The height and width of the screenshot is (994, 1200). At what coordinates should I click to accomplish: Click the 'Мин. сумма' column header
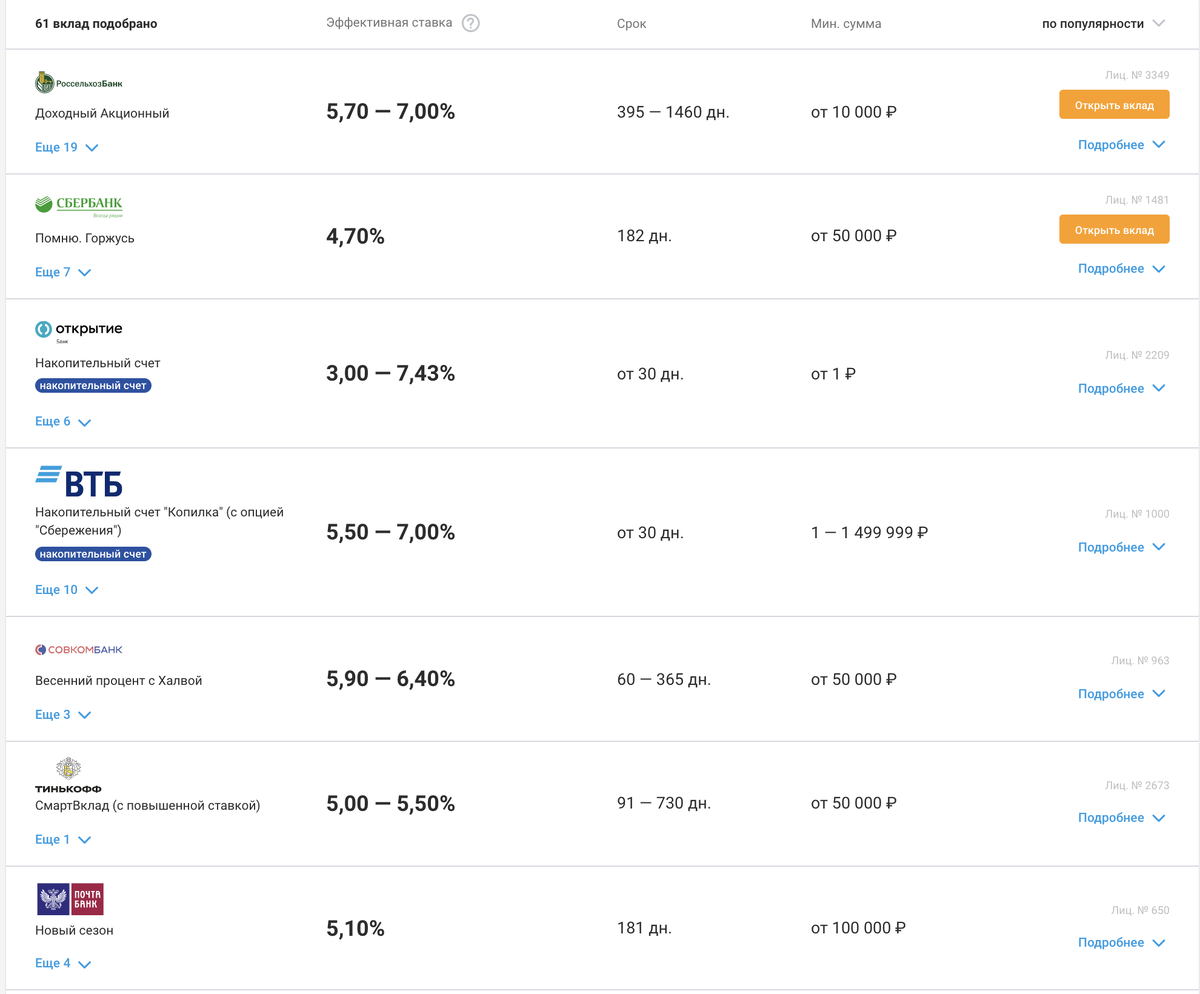846,24
